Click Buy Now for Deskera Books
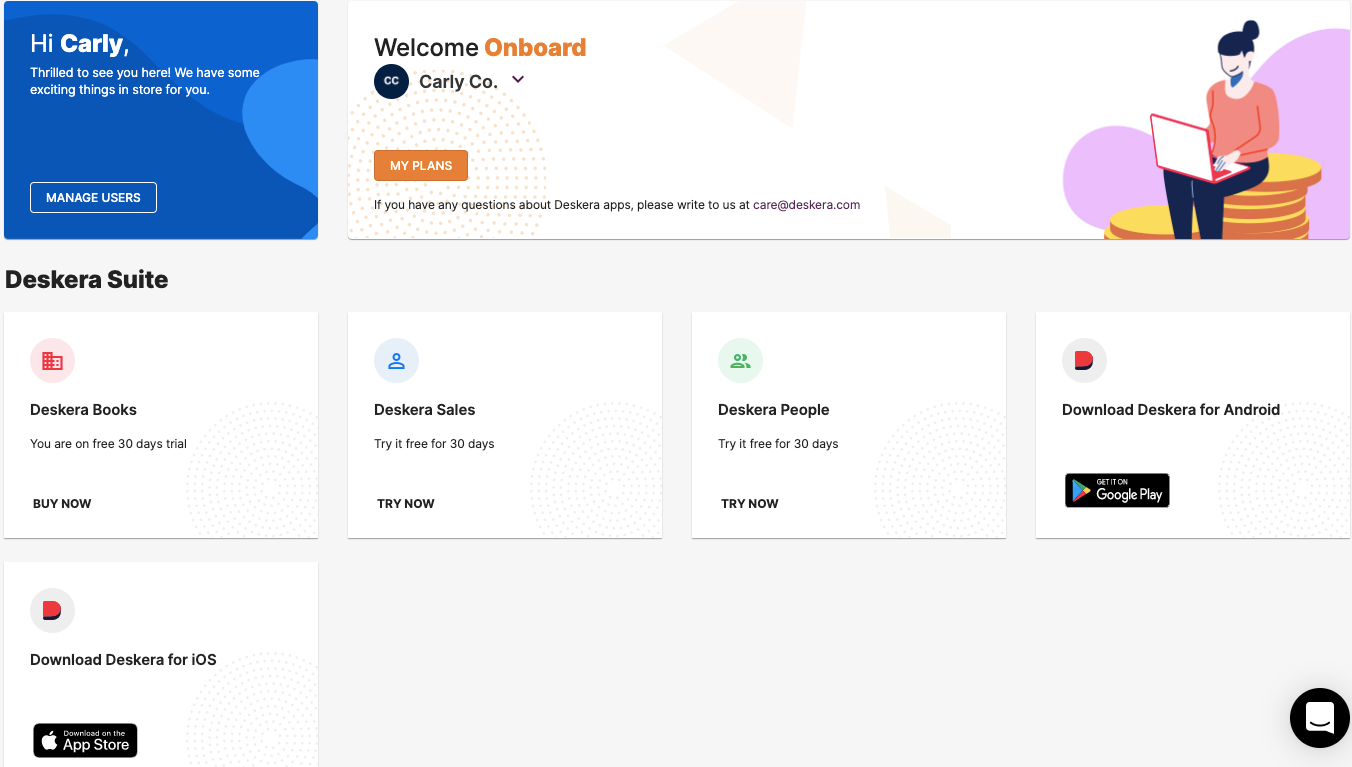Viewport: 1352px width, 767px height. (62, 504)
